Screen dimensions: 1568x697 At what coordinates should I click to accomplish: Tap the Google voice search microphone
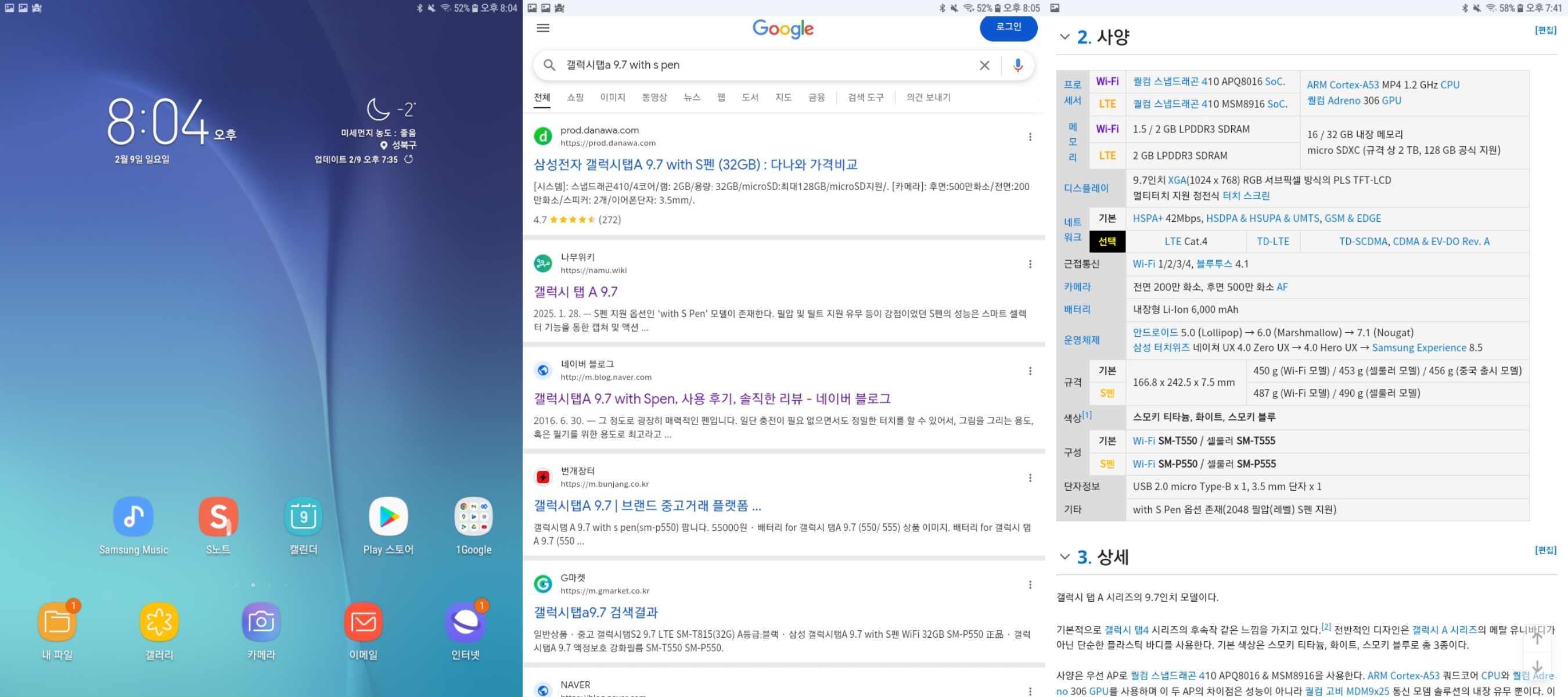click(x=1017, y=65)
